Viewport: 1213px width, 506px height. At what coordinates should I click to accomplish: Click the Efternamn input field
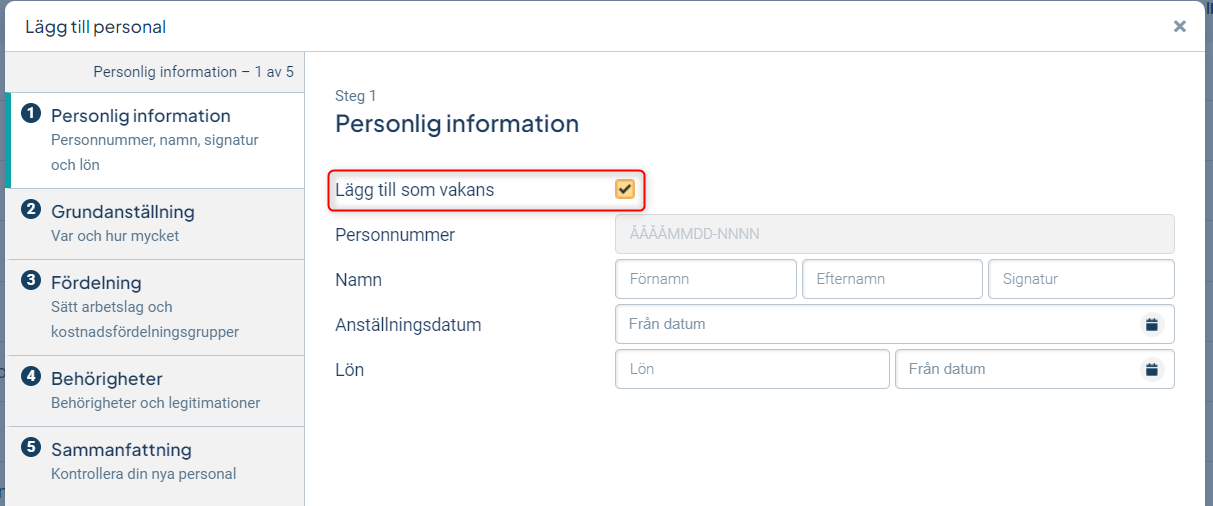[x=892, y=279]
